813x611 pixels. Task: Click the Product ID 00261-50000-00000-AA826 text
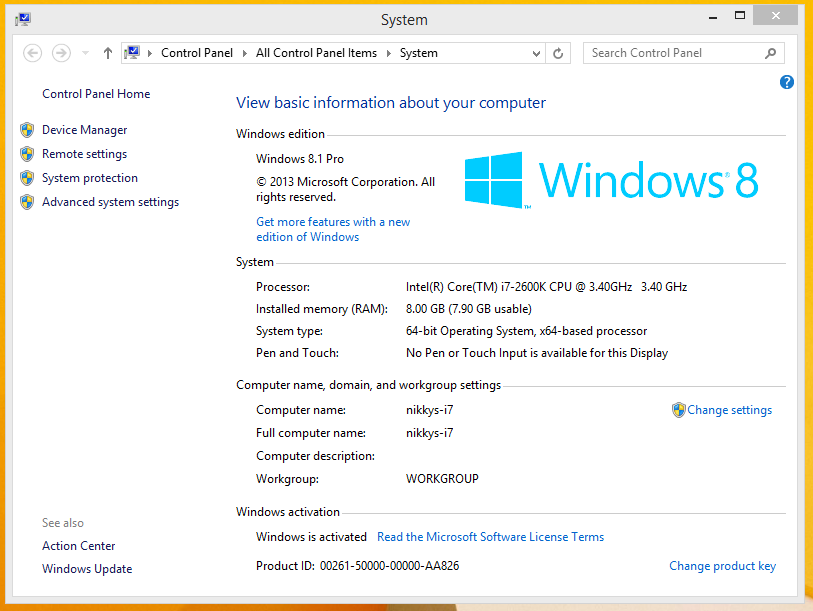coord(357,566)
